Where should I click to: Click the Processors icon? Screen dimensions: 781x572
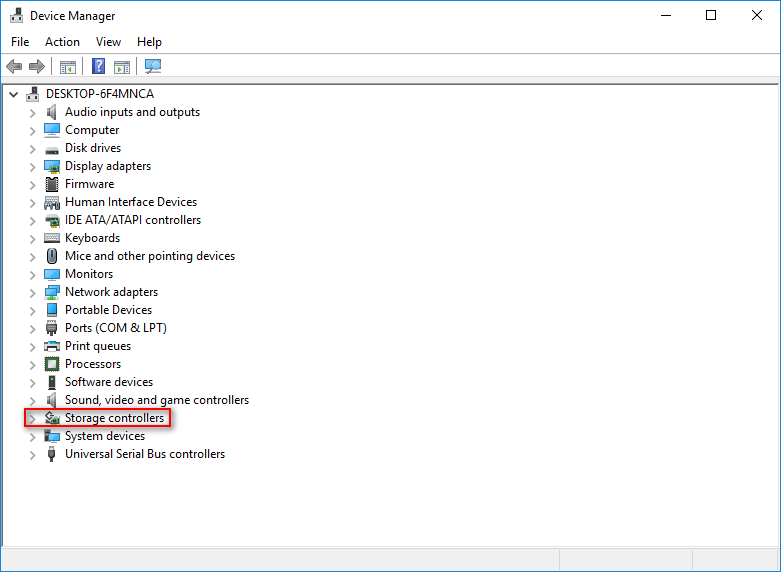[52, 364]
